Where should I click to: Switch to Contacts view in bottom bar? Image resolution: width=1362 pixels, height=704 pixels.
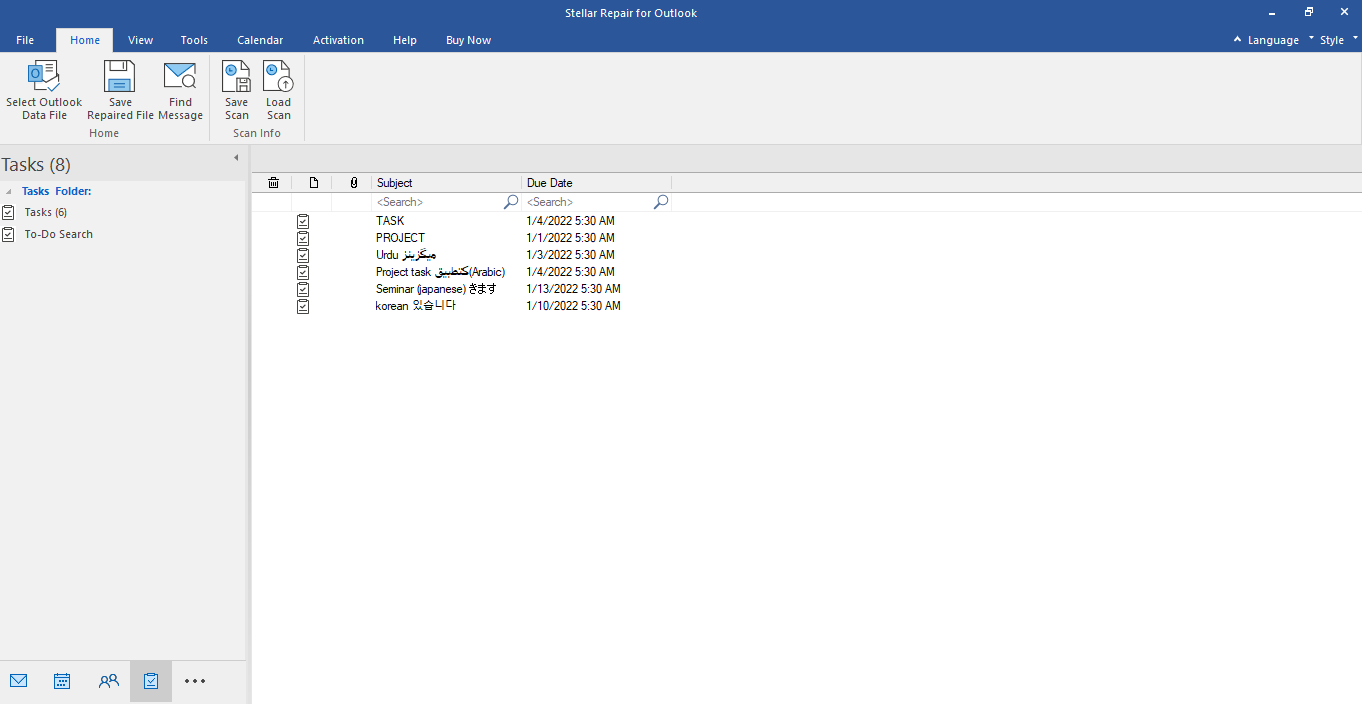click(x=108, y=681)
